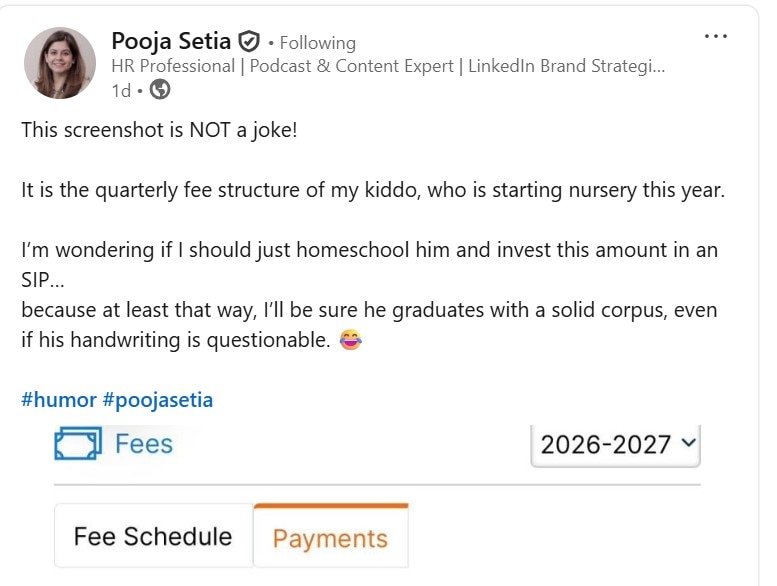Switch to the Fee Schedule tab
The image size is (777, 586).
pyautogui.click(x=153, y=536)
